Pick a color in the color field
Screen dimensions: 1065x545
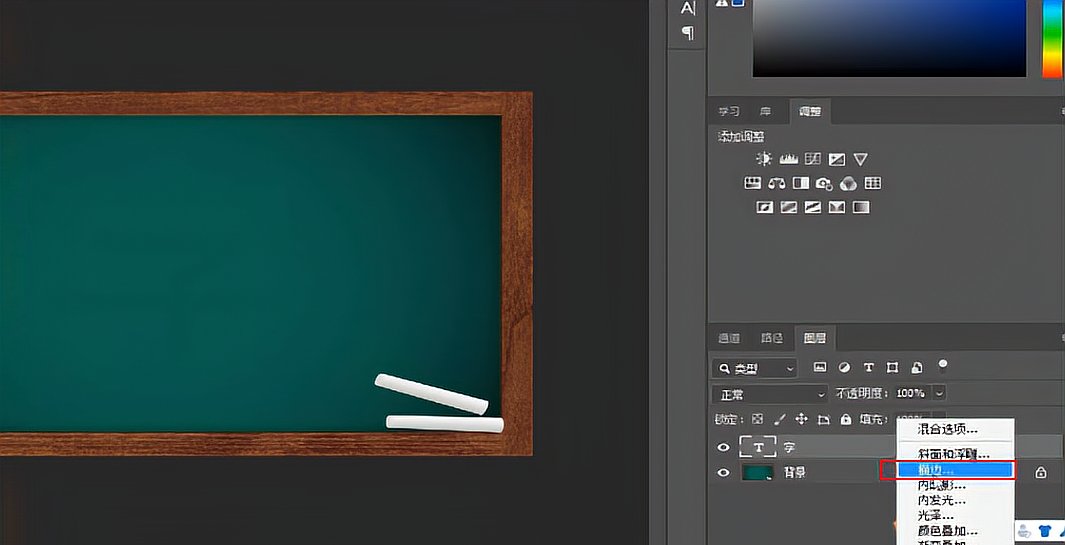click(888, 40)
